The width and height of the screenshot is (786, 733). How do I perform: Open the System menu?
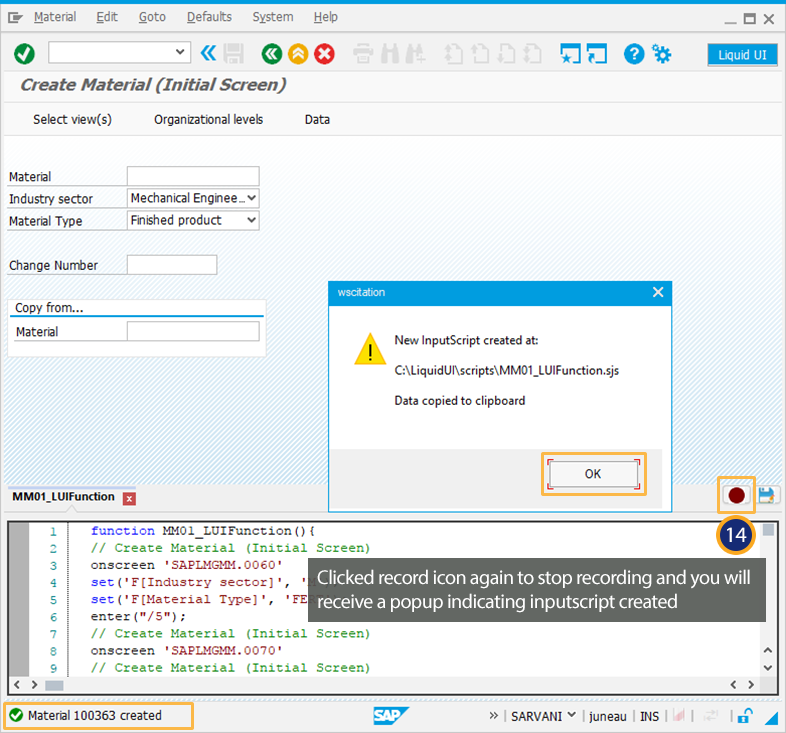pyautogui.click(x=273, y=17)
